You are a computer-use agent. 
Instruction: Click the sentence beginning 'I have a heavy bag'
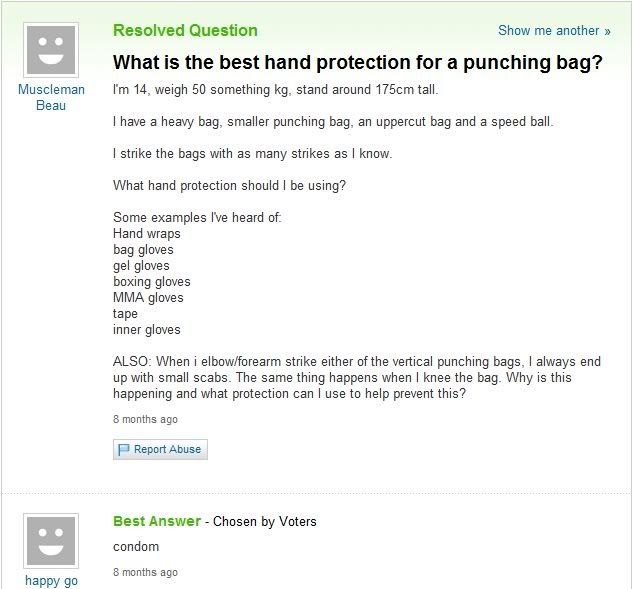click(x=333, y=122)
